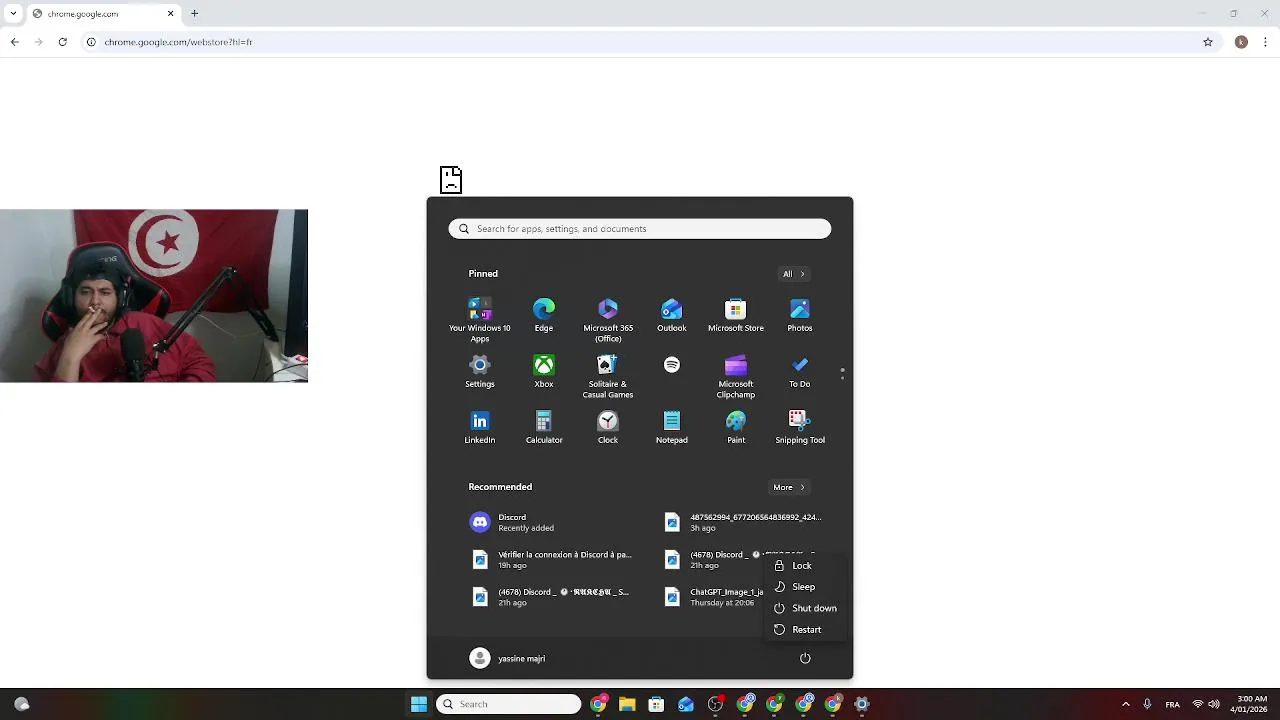Launch Notepad
This screenshot has height=720, width=1280.
tap(672, 427)
